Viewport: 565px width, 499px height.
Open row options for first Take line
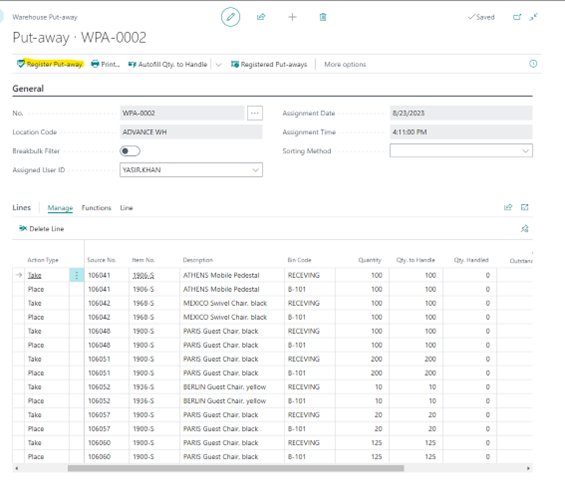pos(76,275)
